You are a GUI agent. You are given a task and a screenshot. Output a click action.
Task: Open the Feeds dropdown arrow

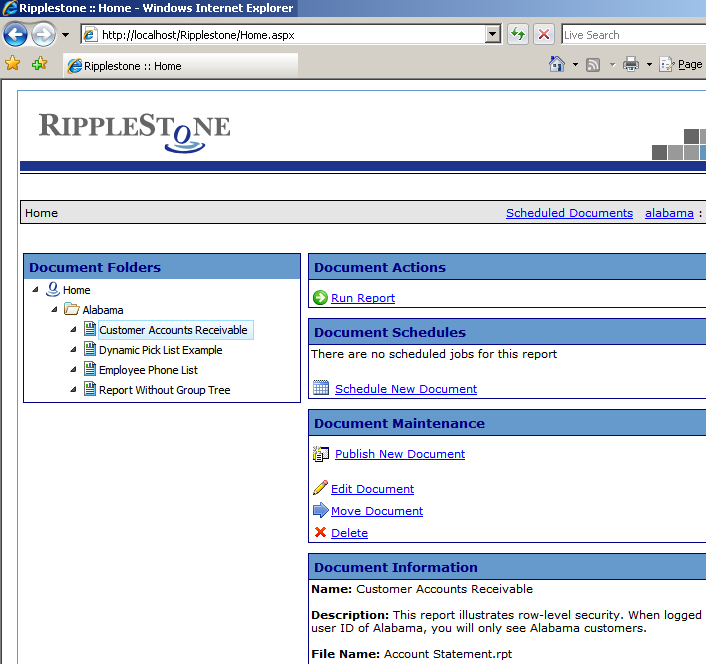[612, 64]
